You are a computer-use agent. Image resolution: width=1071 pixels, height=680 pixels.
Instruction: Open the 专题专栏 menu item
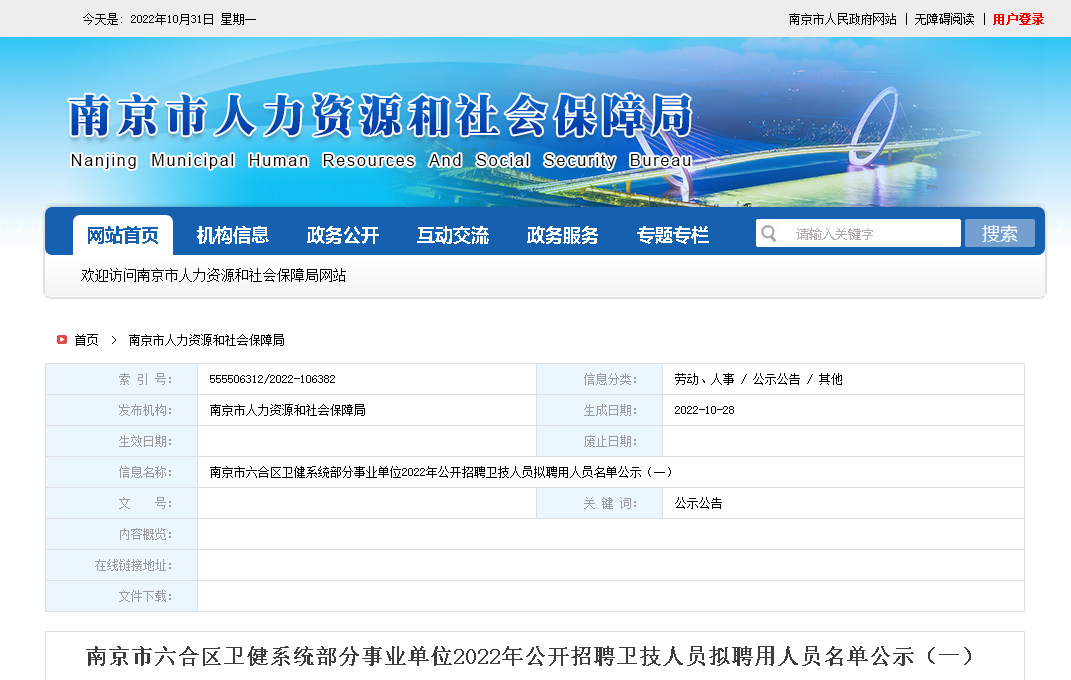coord(673,235)
